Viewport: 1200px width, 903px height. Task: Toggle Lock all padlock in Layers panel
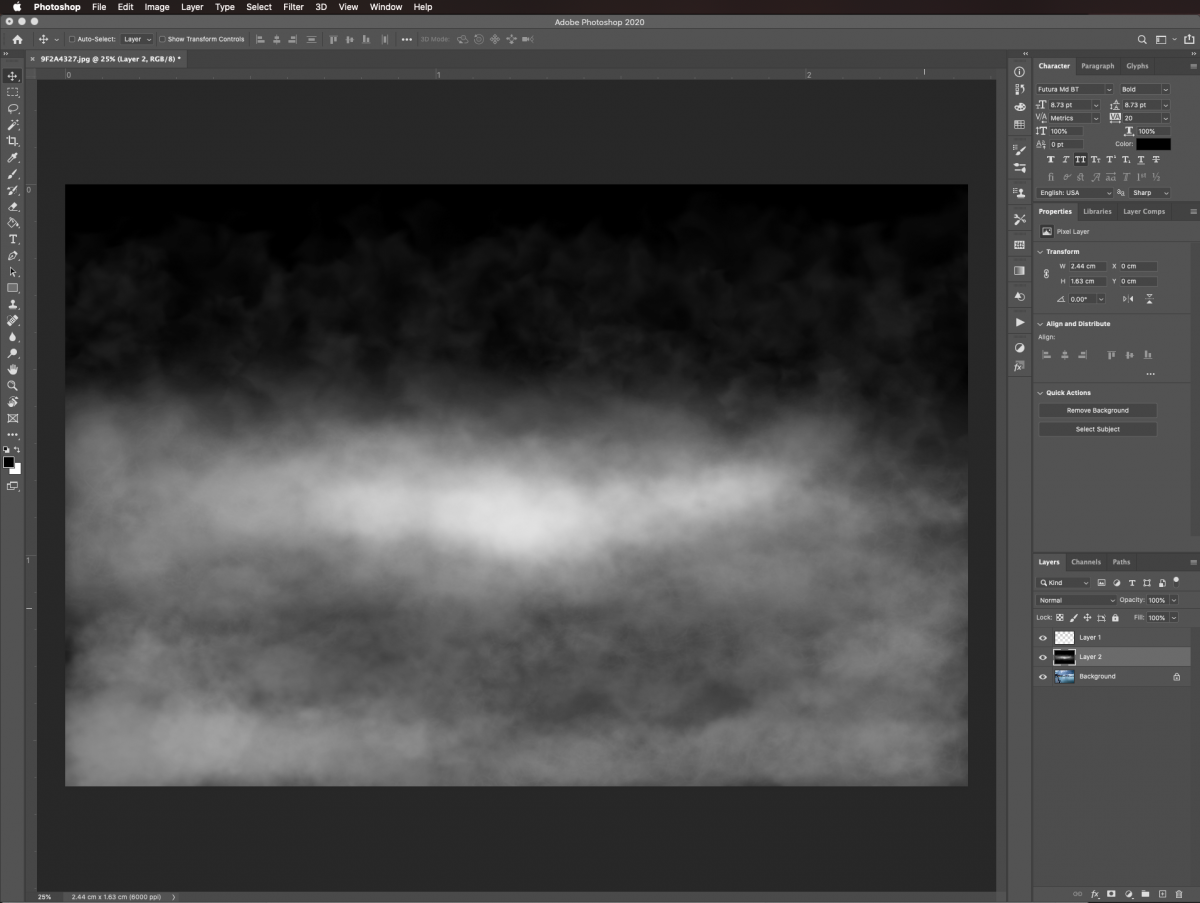tap(1115, 618)
